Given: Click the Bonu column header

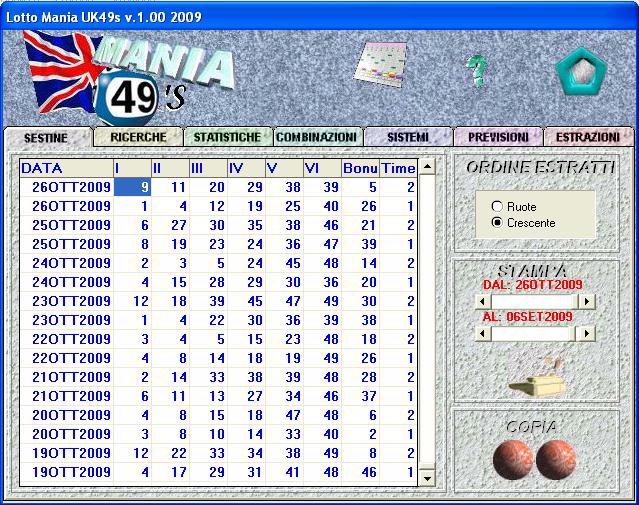Looking at the screenshot, I should click(x=360, y=168).
